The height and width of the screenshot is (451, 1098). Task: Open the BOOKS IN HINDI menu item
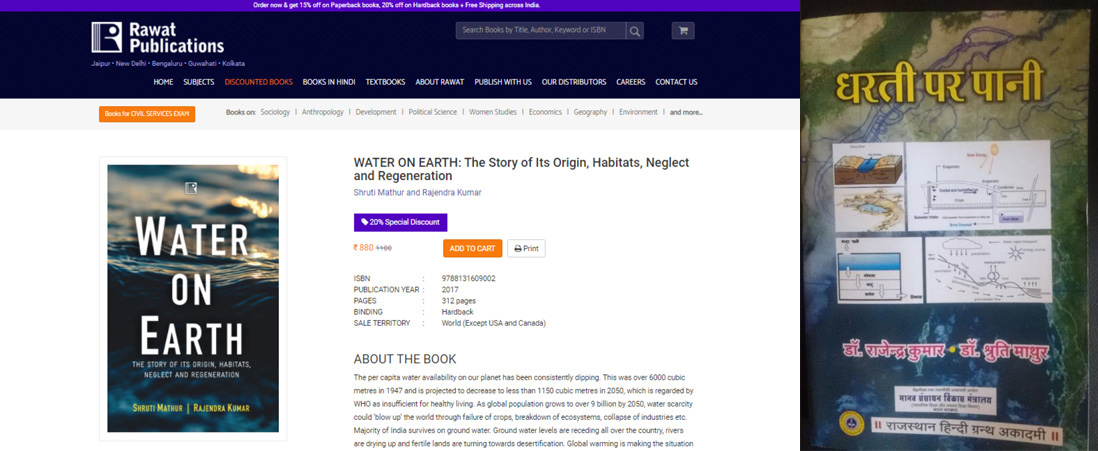(329, 82)
